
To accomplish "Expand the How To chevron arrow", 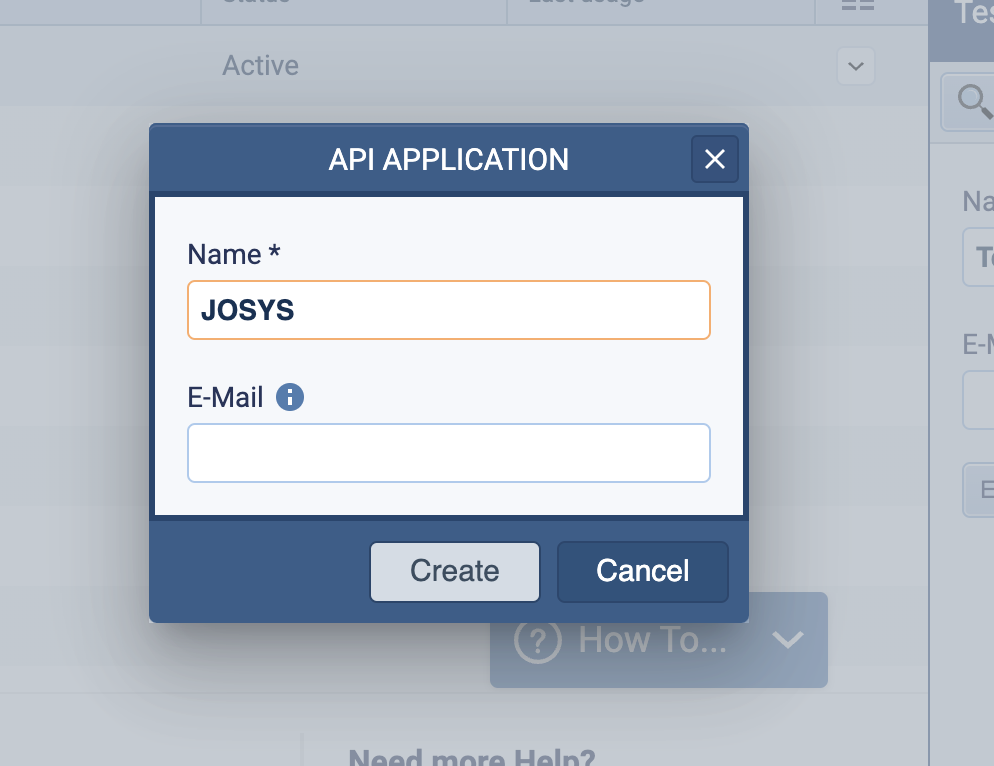I will coord(788,640).
